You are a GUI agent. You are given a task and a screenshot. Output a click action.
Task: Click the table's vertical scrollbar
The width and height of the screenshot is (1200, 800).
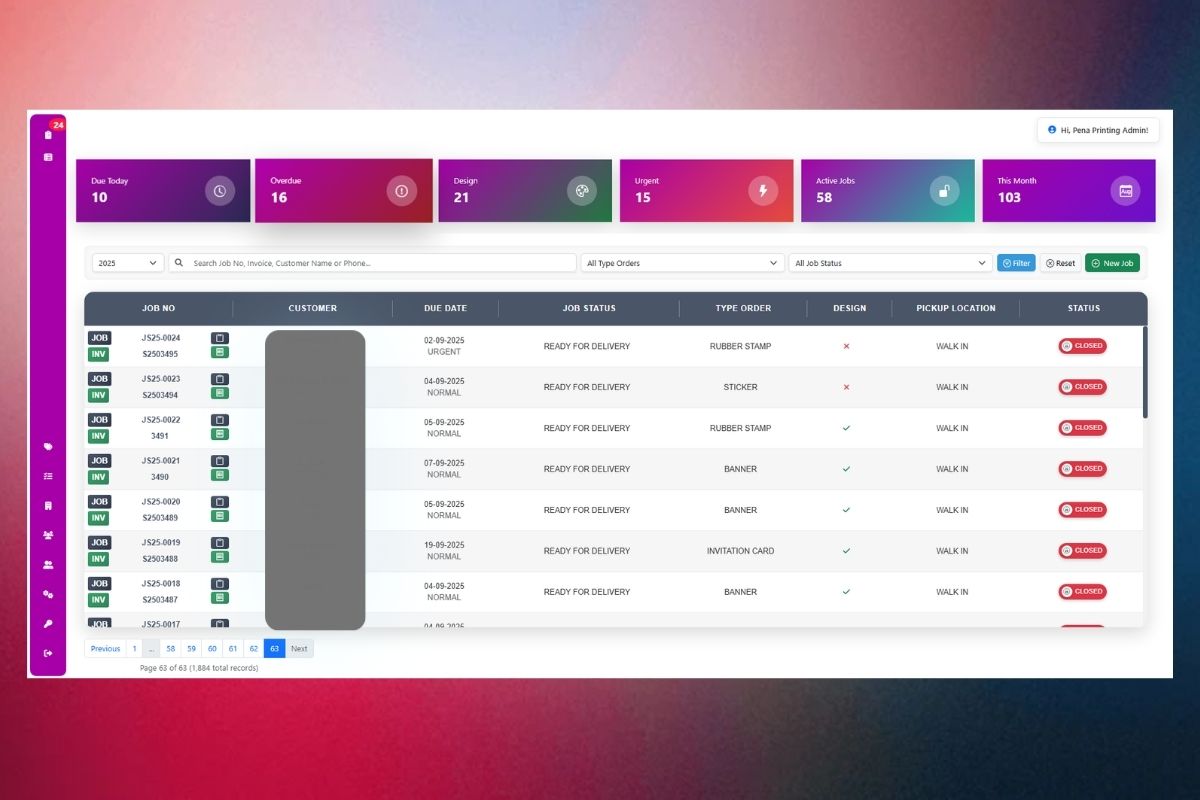[x=1145, y=372]
